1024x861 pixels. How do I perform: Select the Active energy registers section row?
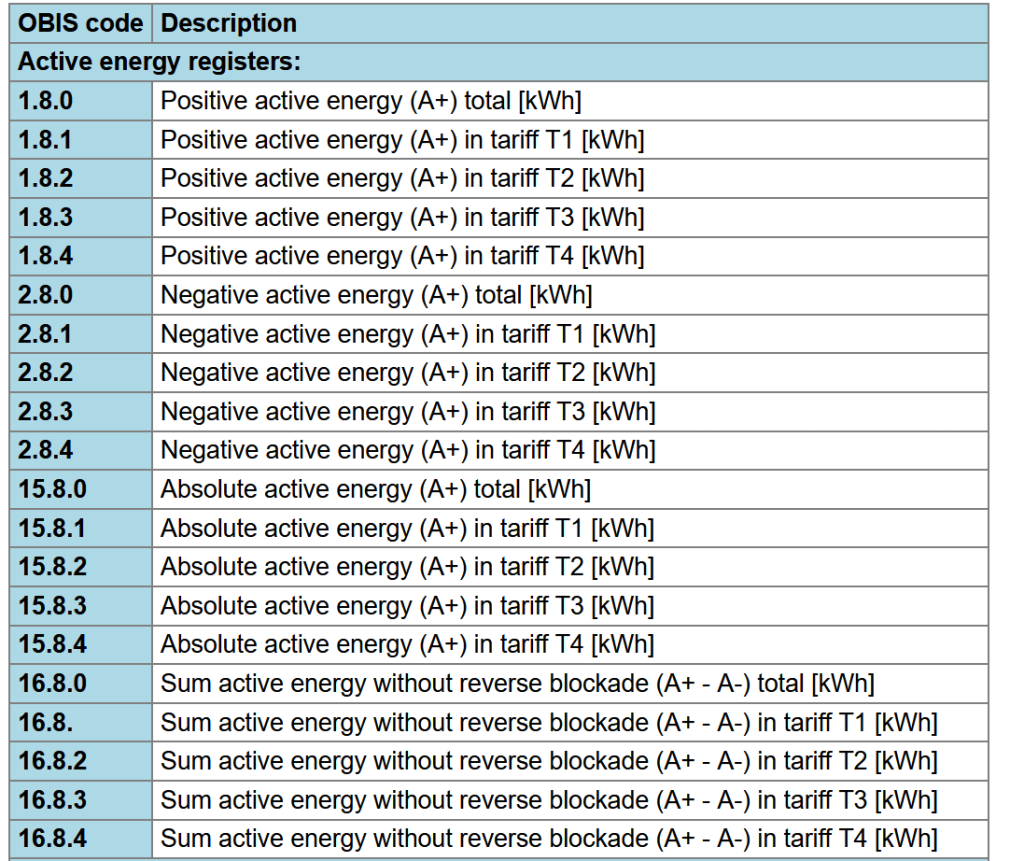tap(499, 62)
